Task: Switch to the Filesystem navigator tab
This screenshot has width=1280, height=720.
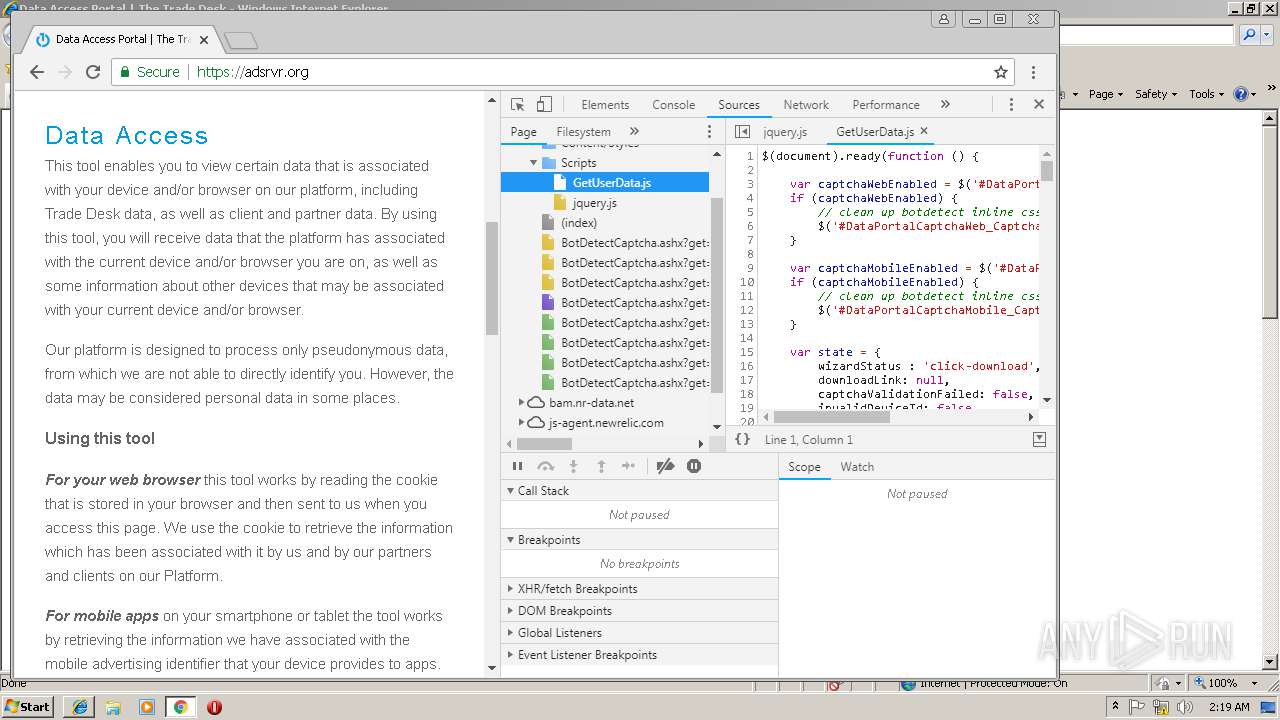Action: [x=583, y=132]
